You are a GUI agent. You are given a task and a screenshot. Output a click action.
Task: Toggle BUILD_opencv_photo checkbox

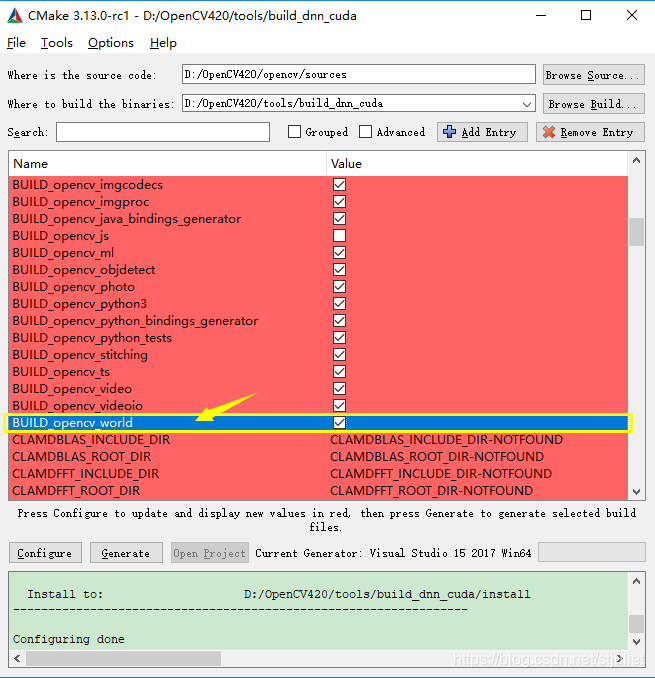pos(339,287)
